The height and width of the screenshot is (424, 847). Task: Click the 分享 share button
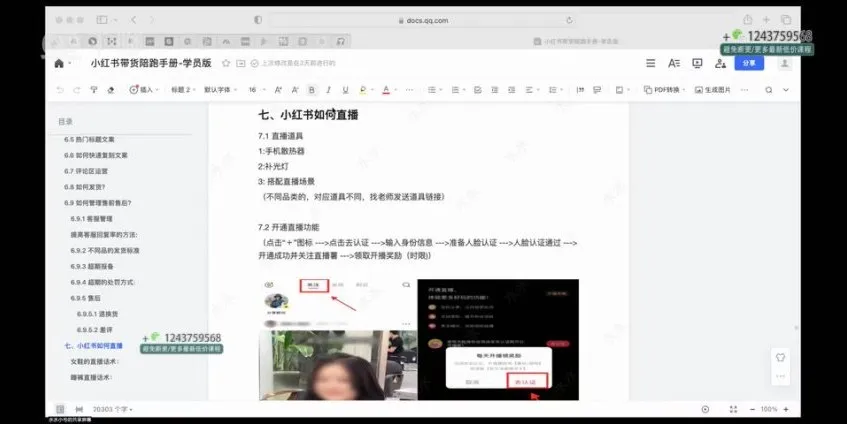coord(748,62)
